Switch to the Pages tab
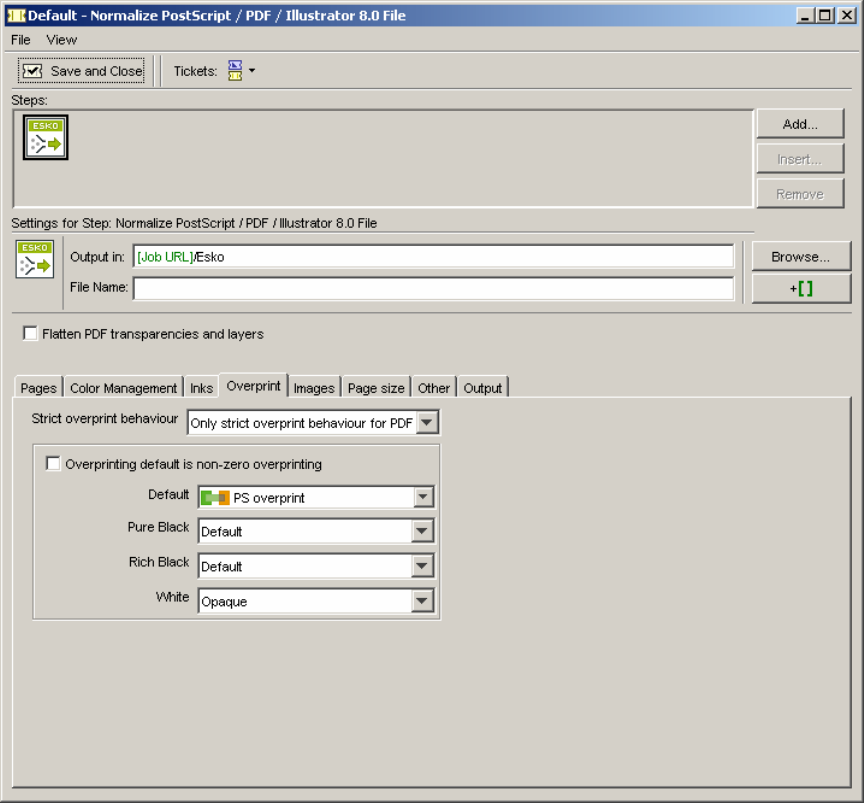Image resolution: width=864 pixels, height=803 pixels. 38,388
